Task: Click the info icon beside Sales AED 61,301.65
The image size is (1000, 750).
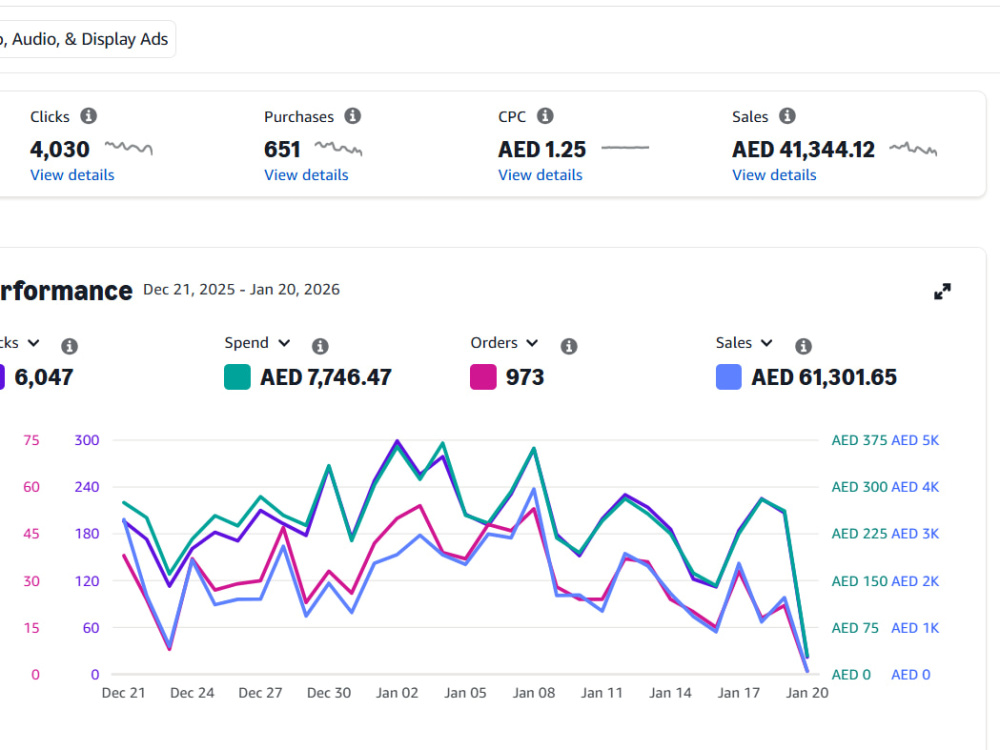Action: point(804,346)
